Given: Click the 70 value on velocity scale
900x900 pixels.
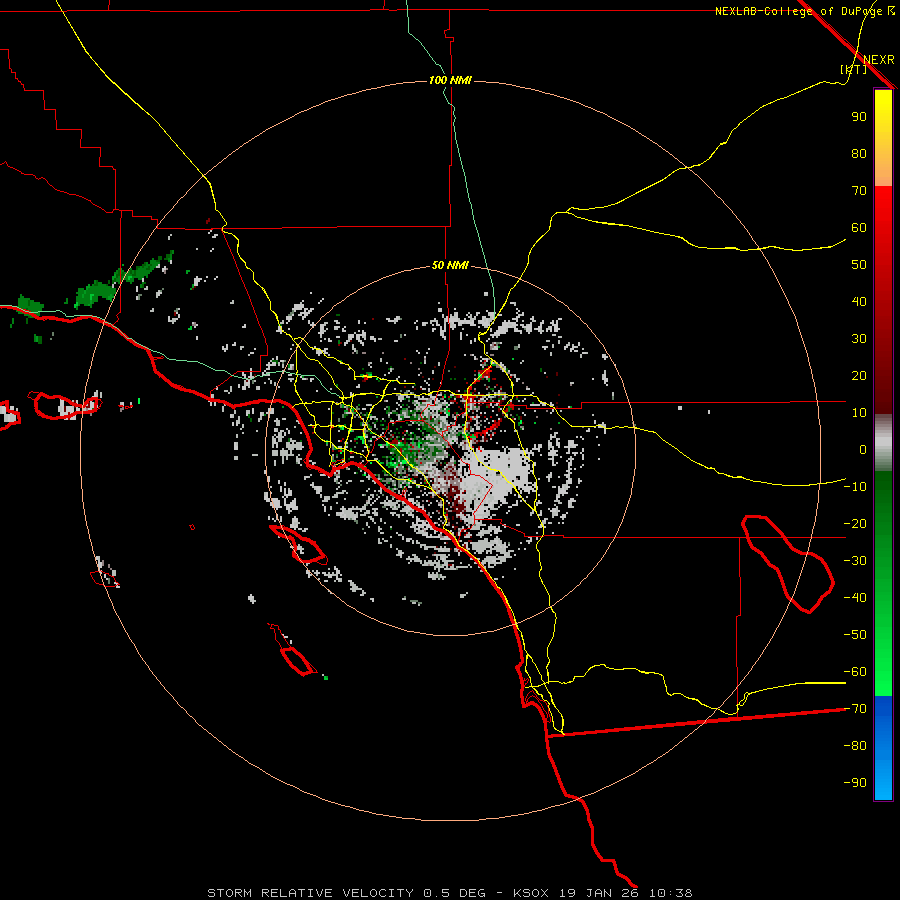Looking at the screenshot, I should (859, 191).
